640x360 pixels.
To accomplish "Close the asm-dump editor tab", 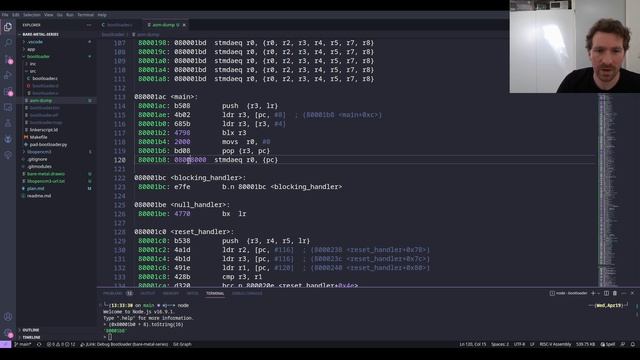I will coord(184,25).
